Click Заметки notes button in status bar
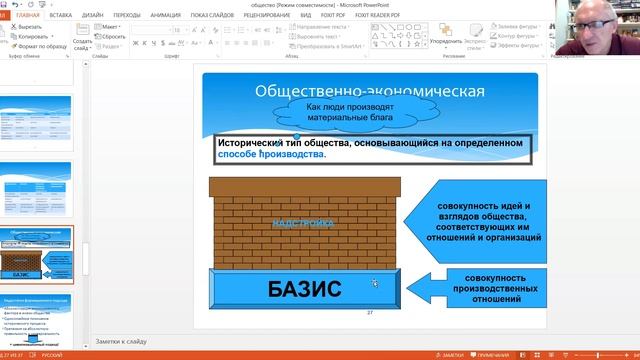 coord(449,355)
